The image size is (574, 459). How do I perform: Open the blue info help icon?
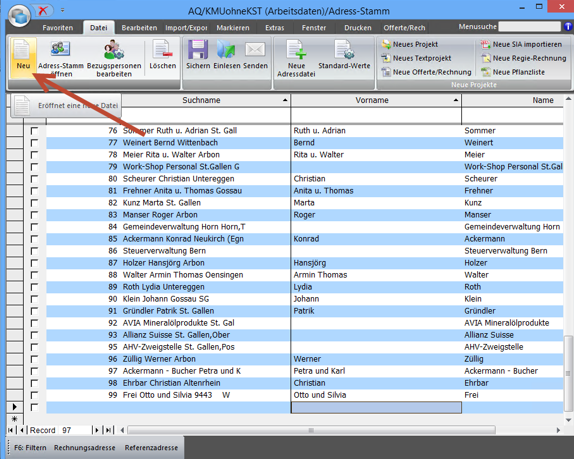[x=568, y=26]
